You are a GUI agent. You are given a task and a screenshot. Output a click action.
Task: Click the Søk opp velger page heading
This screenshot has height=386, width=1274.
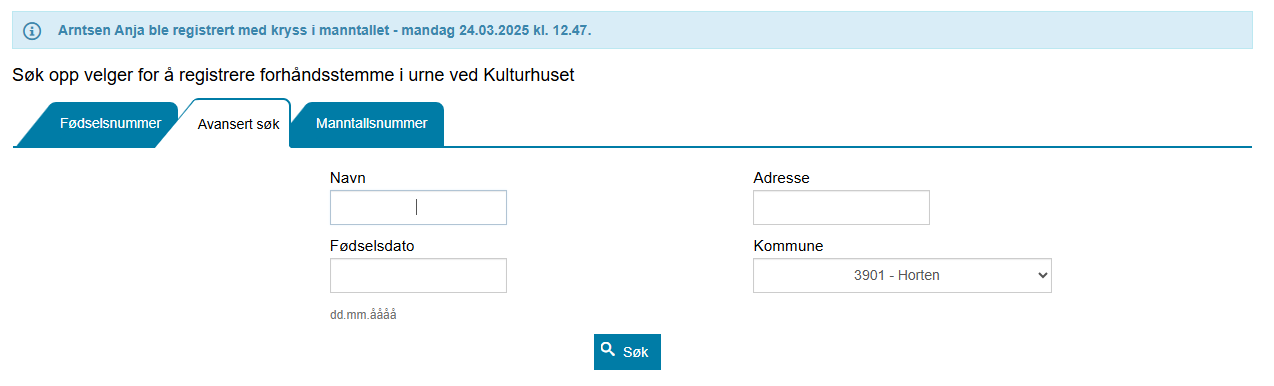294,75
